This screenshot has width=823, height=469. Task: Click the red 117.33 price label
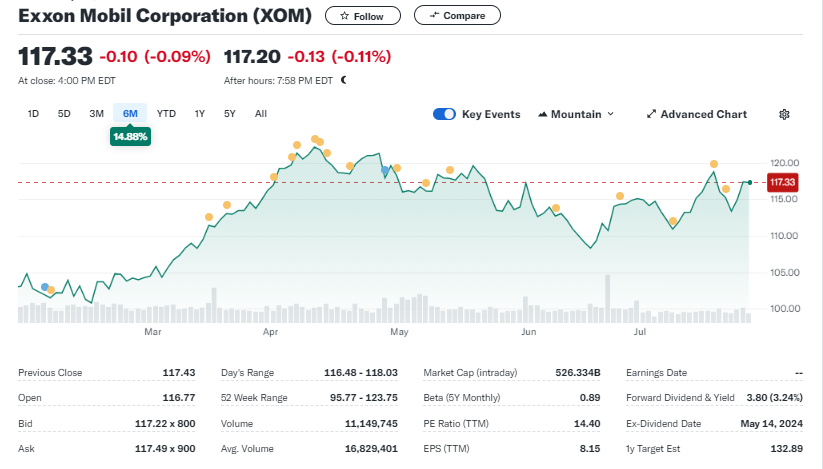(x=783, y=182)
